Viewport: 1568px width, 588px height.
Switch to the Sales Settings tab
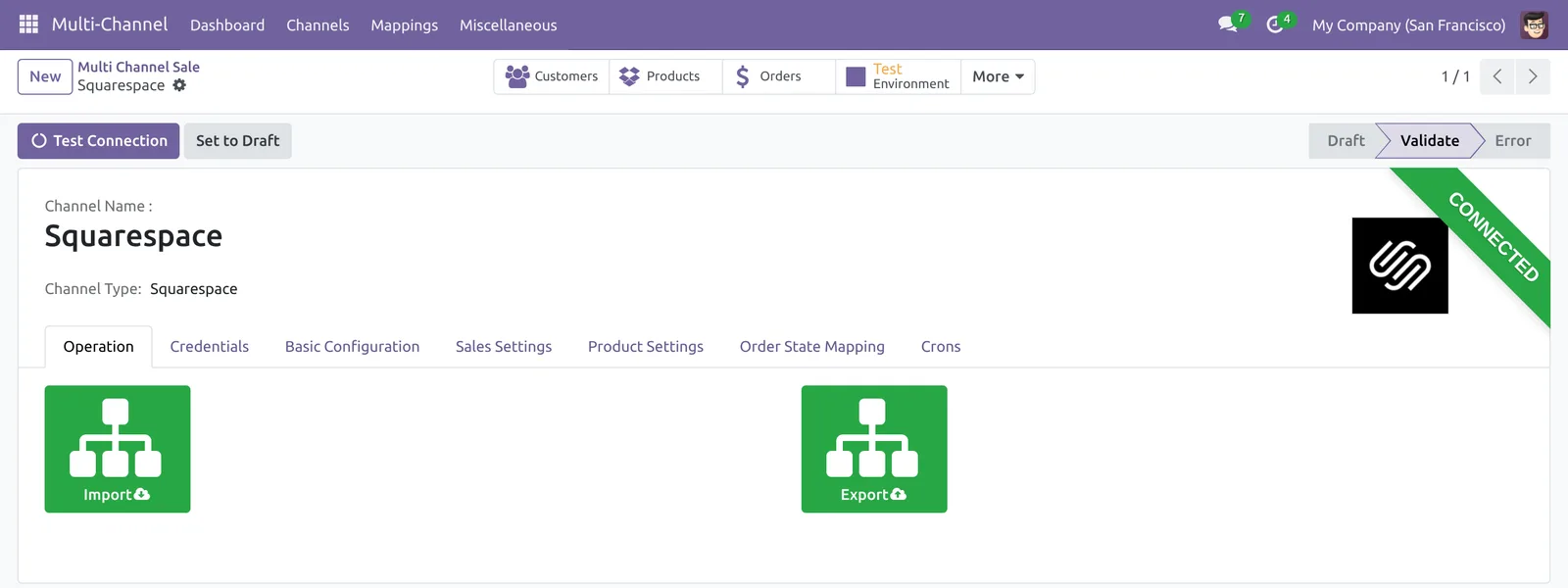[x=504, y=347]
